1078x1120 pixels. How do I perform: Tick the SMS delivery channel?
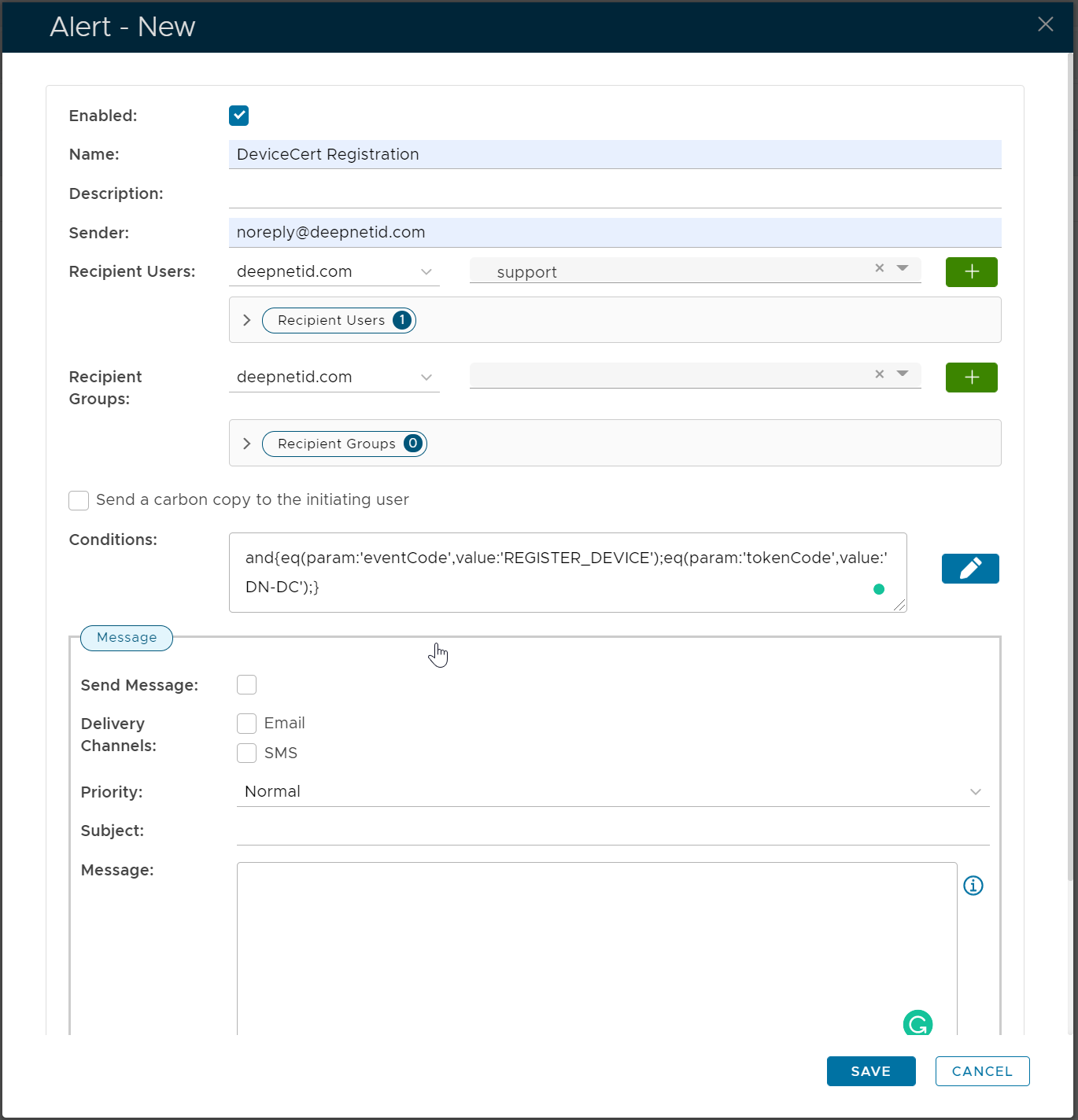pos(247,753)
